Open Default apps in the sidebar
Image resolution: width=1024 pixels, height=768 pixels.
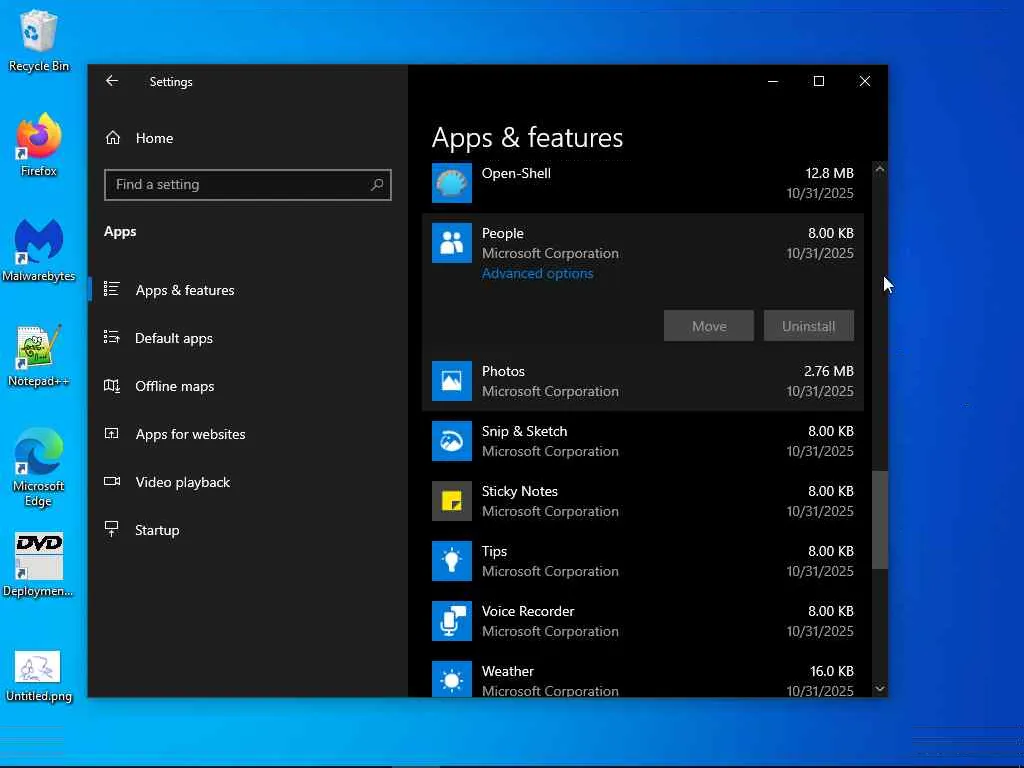174,338
